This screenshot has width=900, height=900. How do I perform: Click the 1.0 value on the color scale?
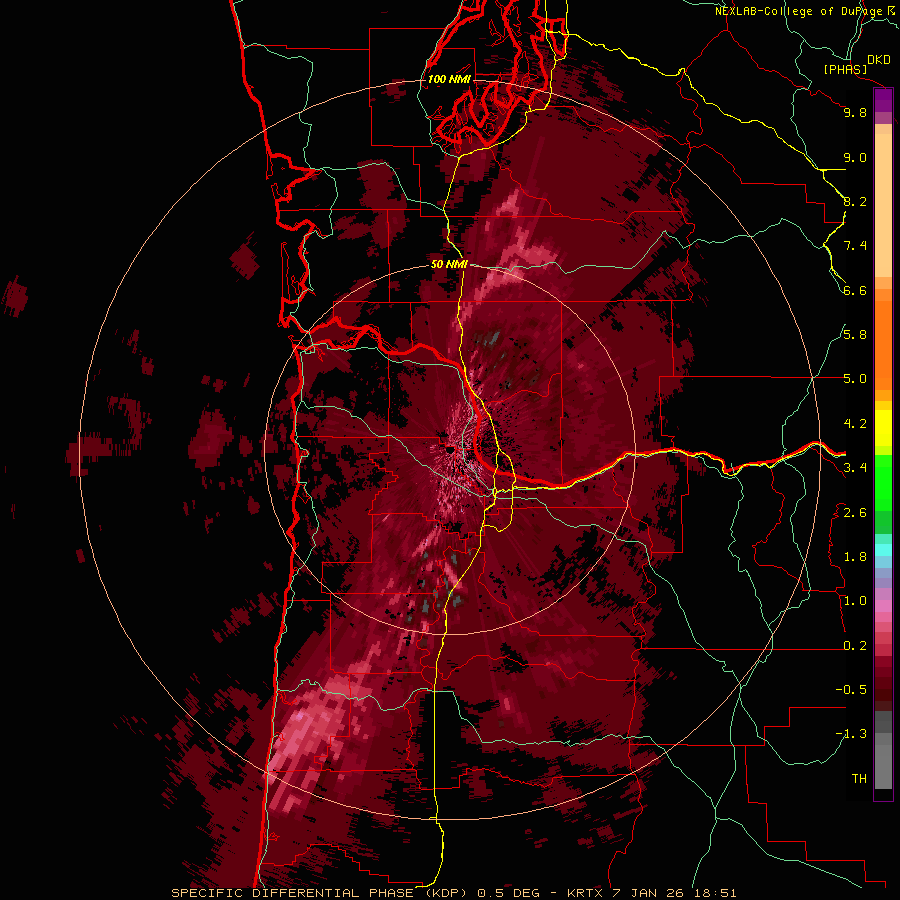[855, 601]
